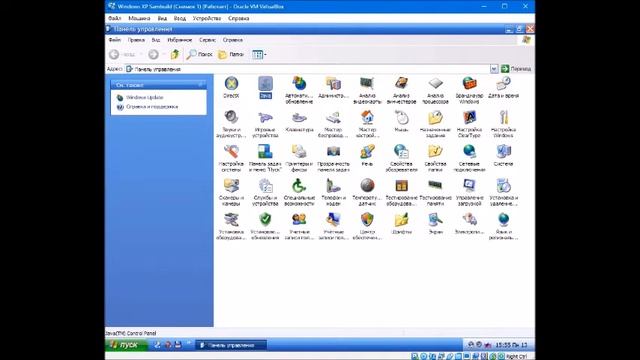640x360 pixels.
Task: Click the Forward arrow toolbar button
Action: point(153,54)
